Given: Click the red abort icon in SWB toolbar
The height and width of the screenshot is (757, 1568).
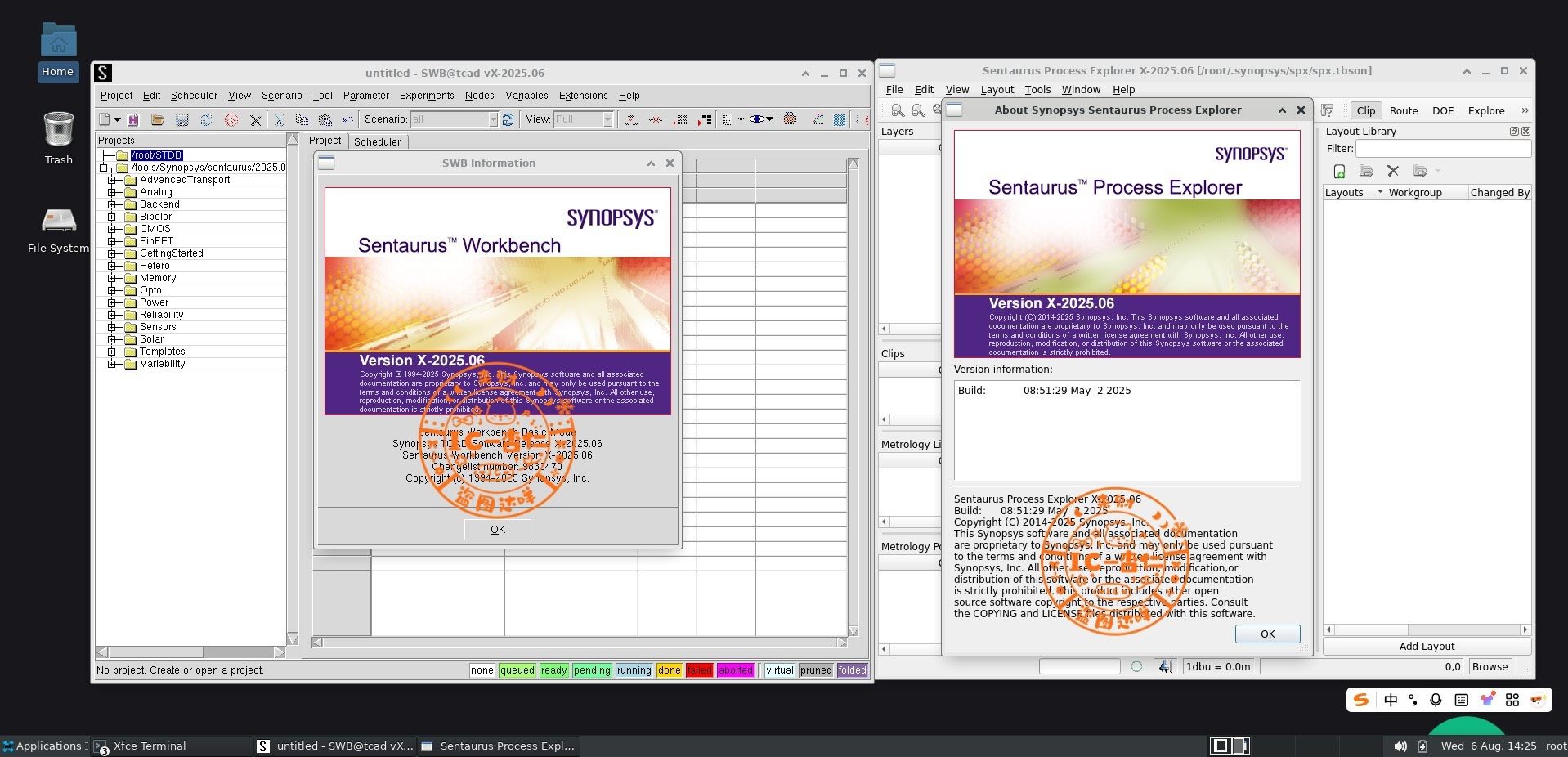Looking at the screenshot, I should point(231,119).
